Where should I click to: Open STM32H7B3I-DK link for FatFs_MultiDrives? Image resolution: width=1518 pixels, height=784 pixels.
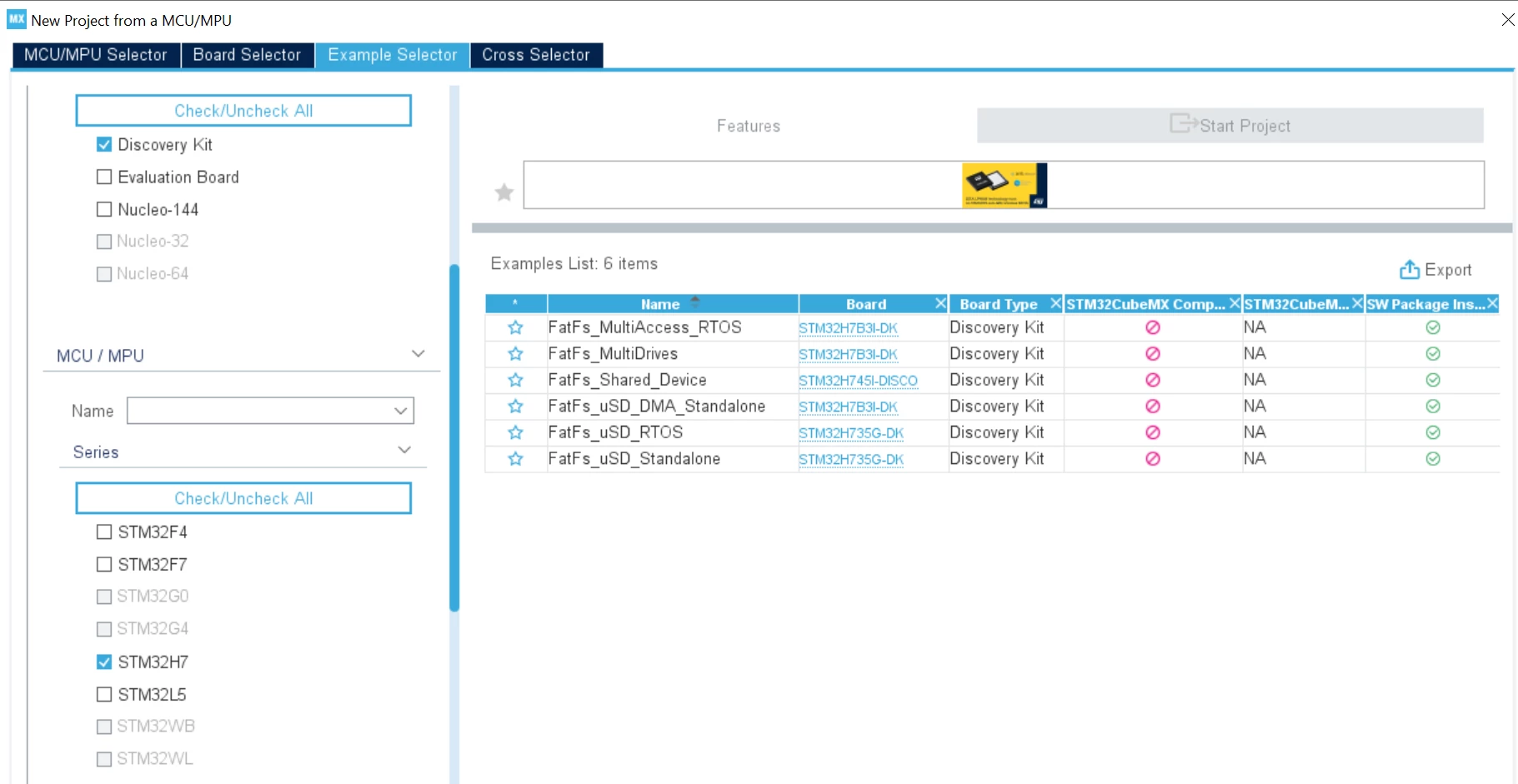tap(849, 355)
